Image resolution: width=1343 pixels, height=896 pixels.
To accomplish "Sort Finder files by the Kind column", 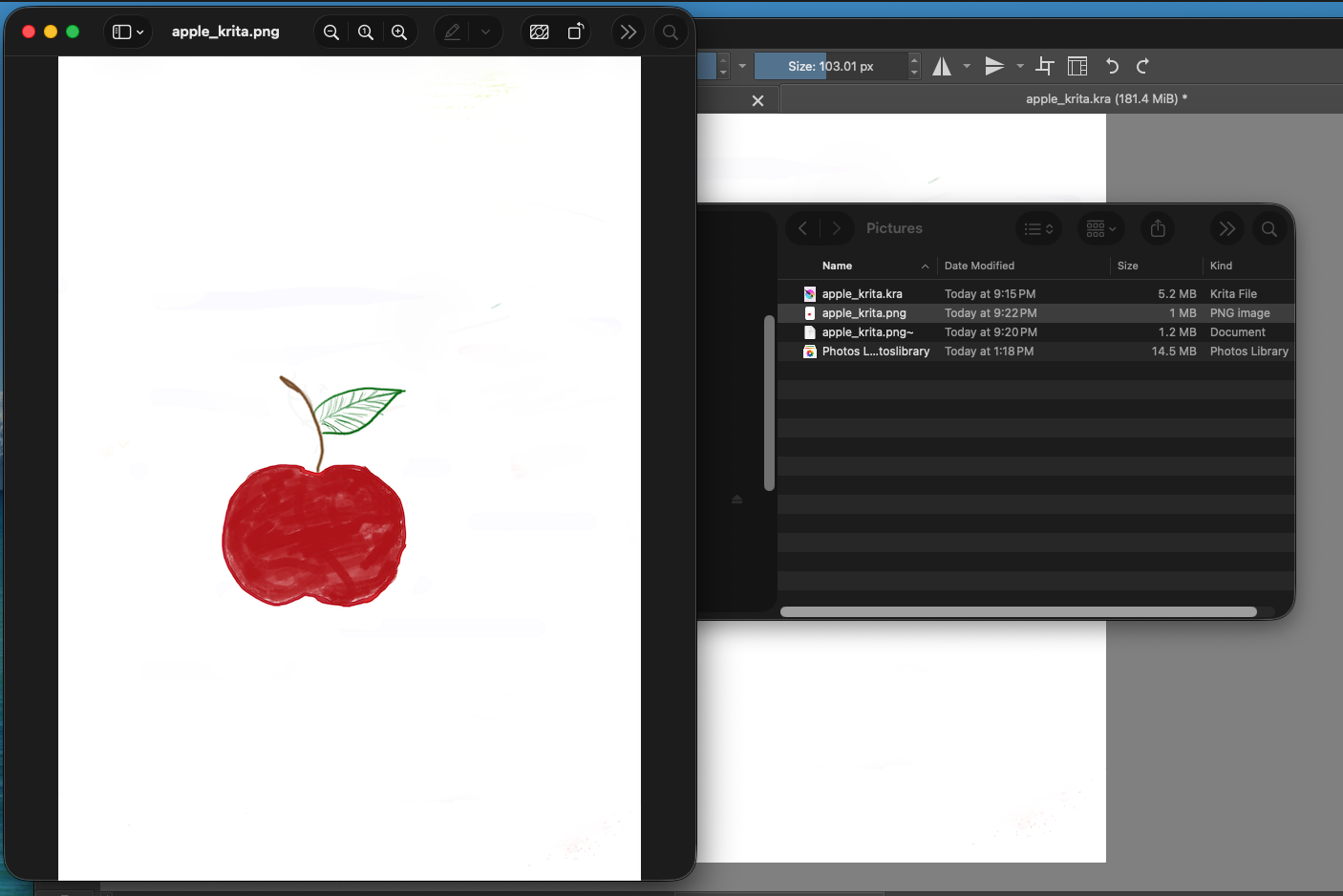I will click(1221, 266).
